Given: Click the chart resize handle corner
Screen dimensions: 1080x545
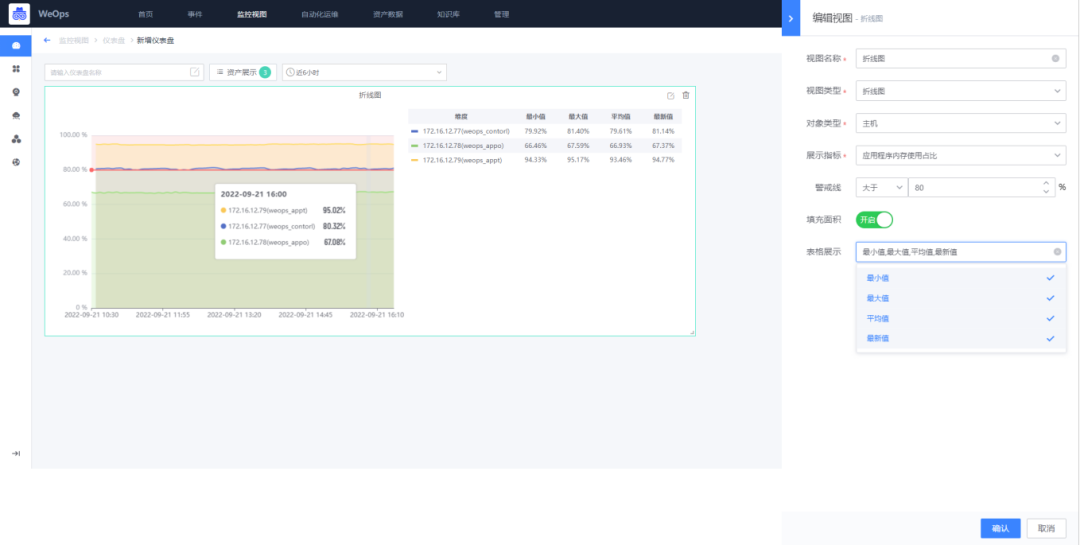Looking at the screenshot, I should (692, 333).
